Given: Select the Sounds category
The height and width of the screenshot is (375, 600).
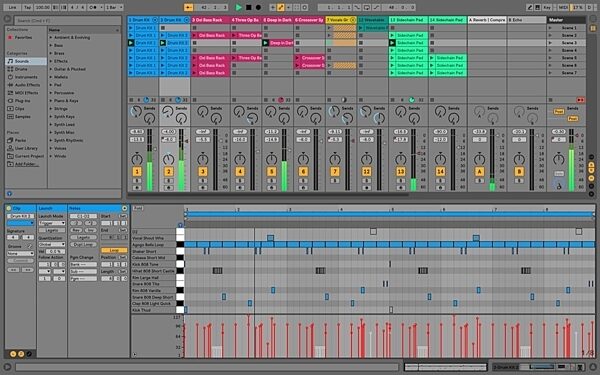Looking at the screenshot, I should tap(26, 61).
